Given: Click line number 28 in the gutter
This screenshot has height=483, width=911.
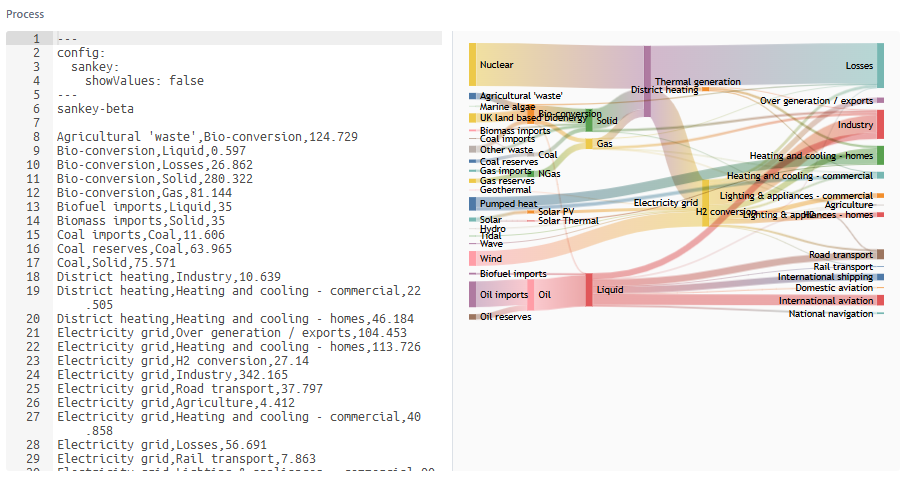Looking at the screenshot, I should [32, 444].
